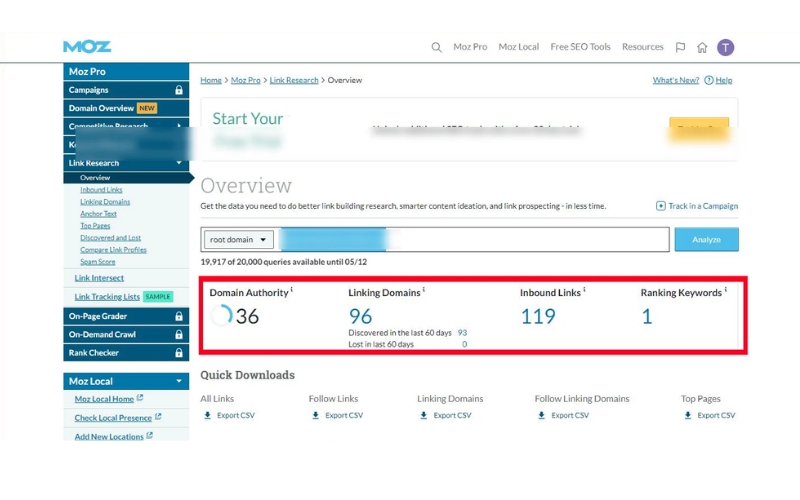The width and height of the screenshot is (800, 500).
Task: Click the domain URL input field
Action: click(471, 239)
